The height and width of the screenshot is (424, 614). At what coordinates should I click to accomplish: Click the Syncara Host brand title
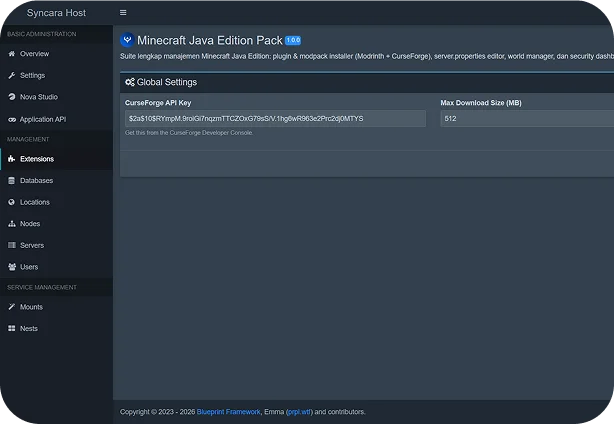pyautogui.click(x=56, y=13)
